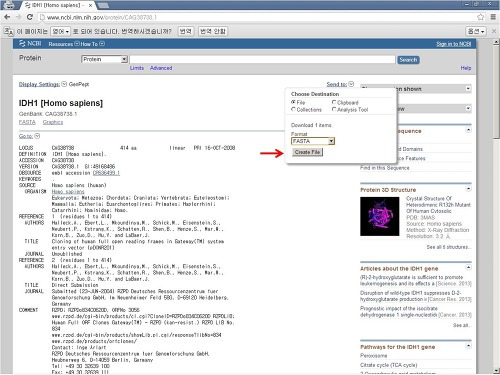
Task: Open the Chrome menu icon
Action: click(493, 17)
